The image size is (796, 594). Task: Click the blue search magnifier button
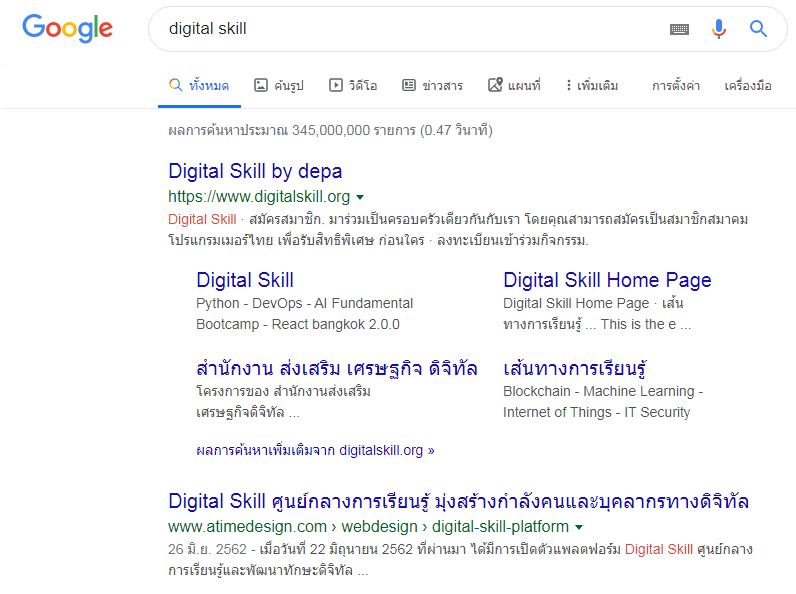(x=758, y=29)
